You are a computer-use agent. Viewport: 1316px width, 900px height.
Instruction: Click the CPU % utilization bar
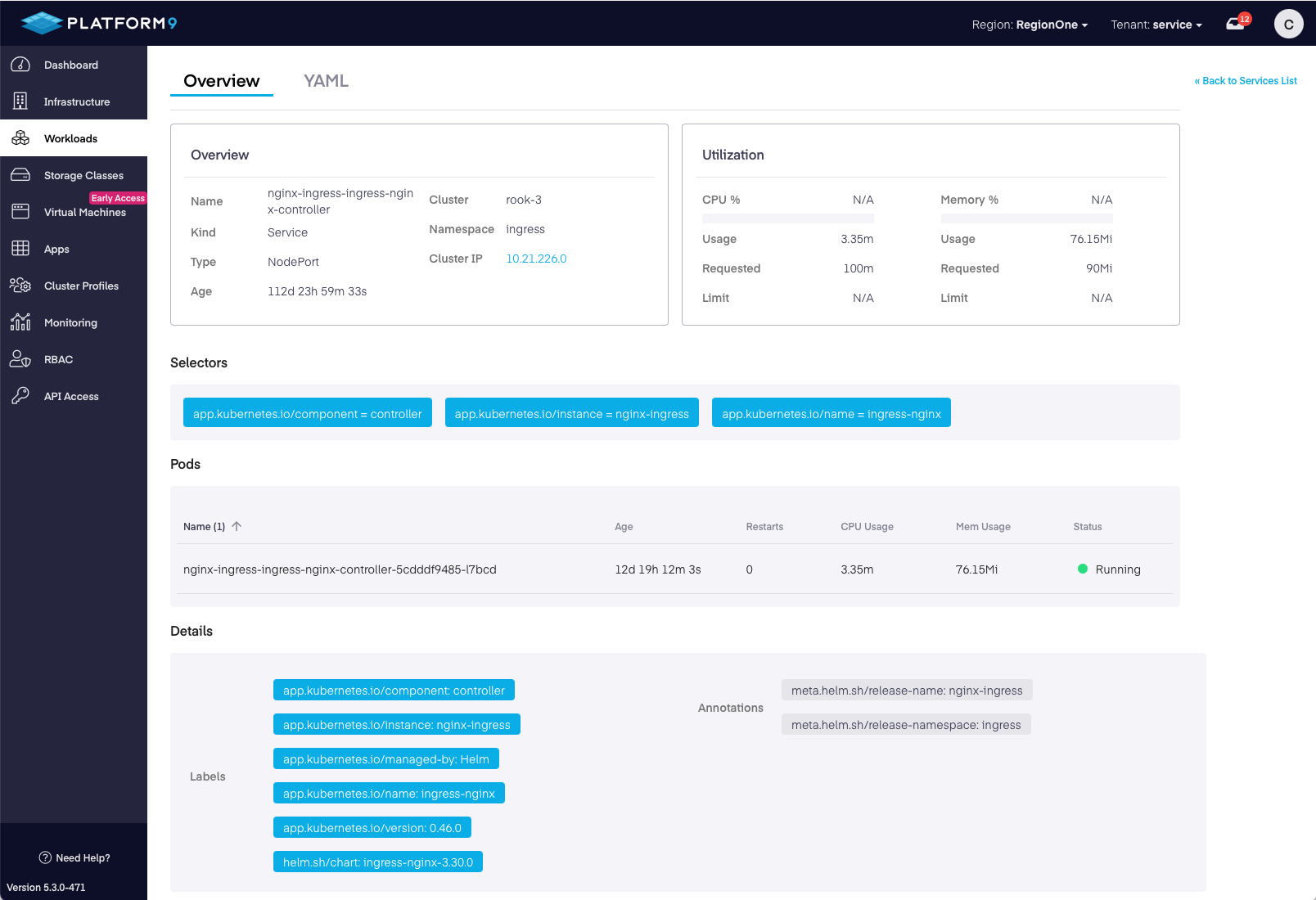(x=788, y=218)
